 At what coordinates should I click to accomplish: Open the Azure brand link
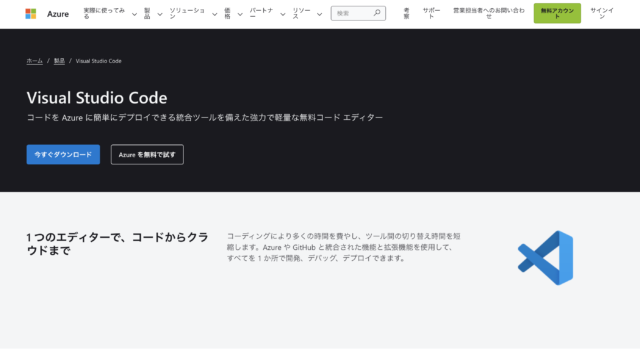tap(58, 14)
